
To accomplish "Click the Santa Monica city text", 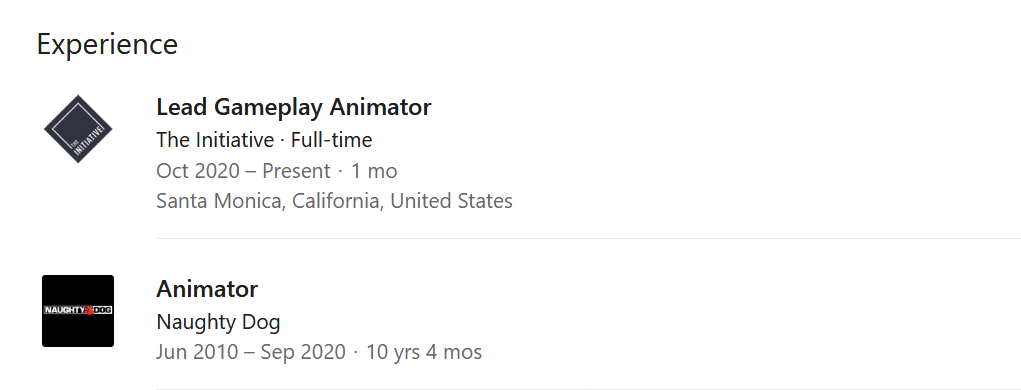I will (x=219, y=201).
